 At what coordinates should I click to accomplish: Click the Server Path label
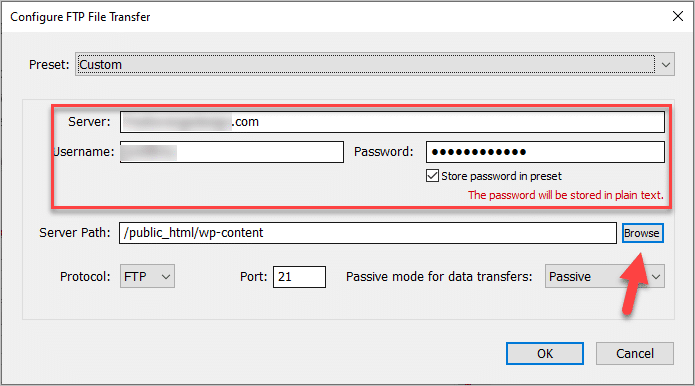click(74, 233)
